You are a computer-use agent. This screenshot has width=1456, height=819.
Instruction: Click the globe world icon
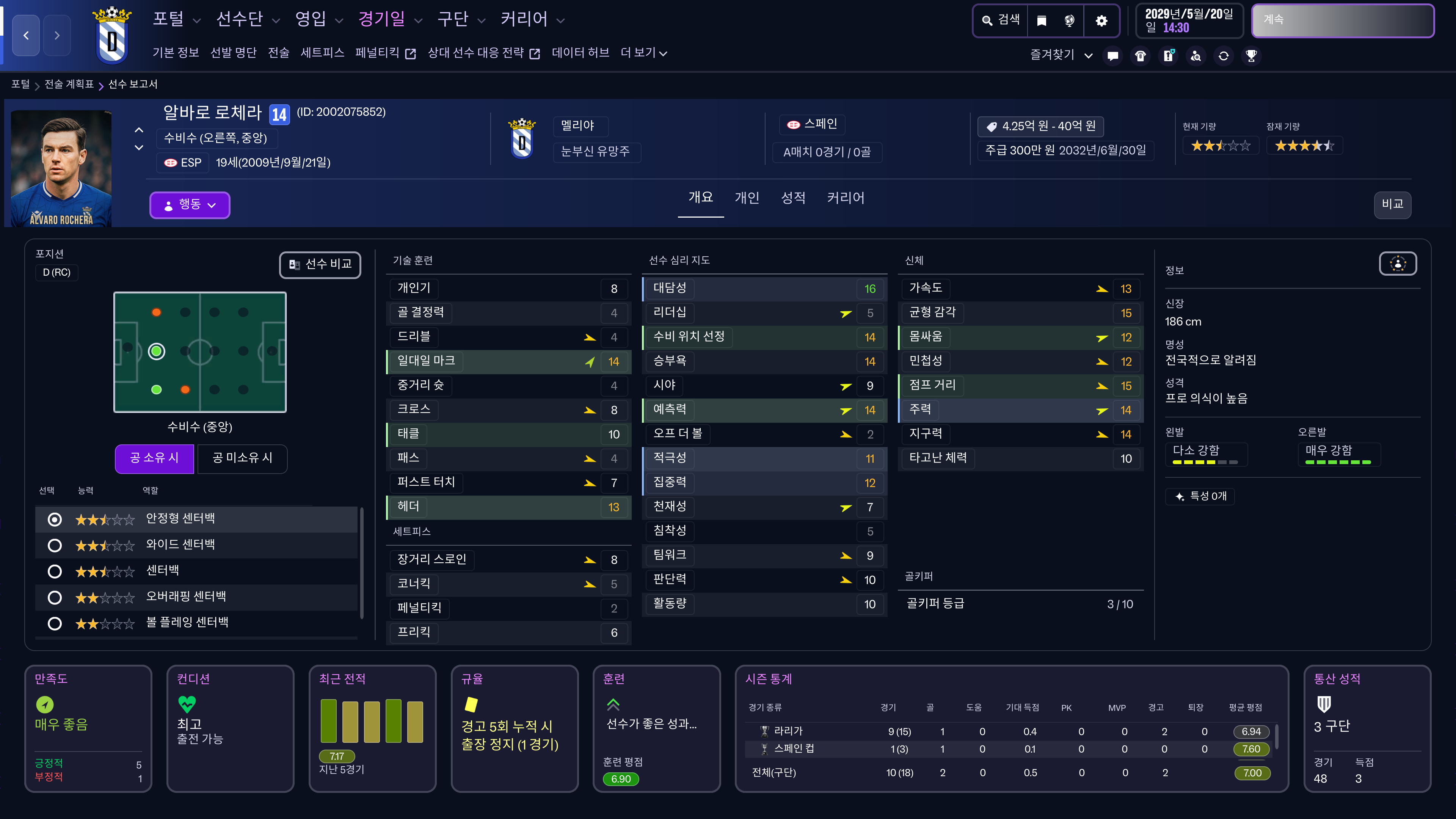click(1069, 21)
